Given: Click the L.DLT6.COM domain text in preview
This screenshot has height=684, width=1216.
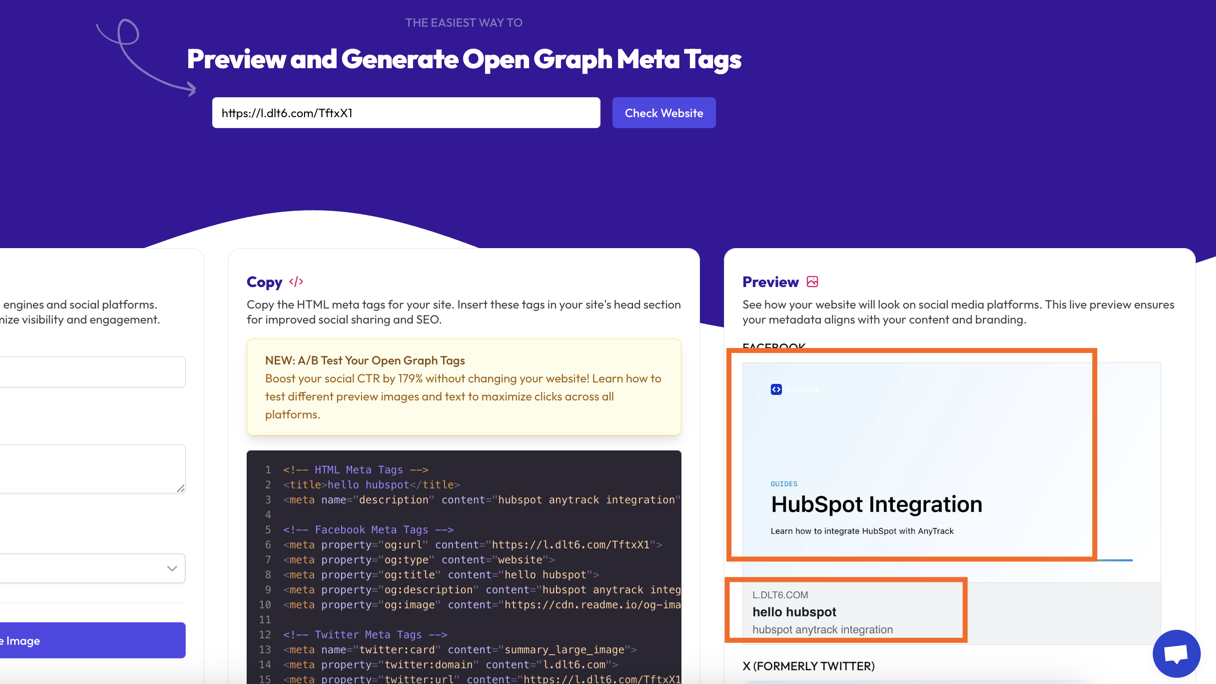Looking at the screenshot, I should click(x=780, y=595).
